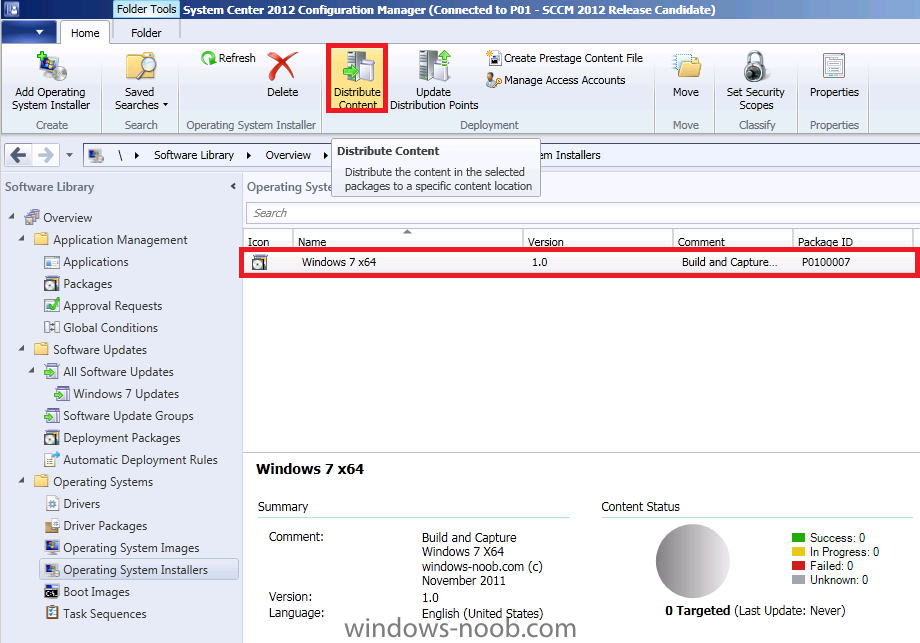Image resolution: width=920 pixels, height=643 pixels.
Task: Click the Back navigation arrow
Action: tap(18, 155)
